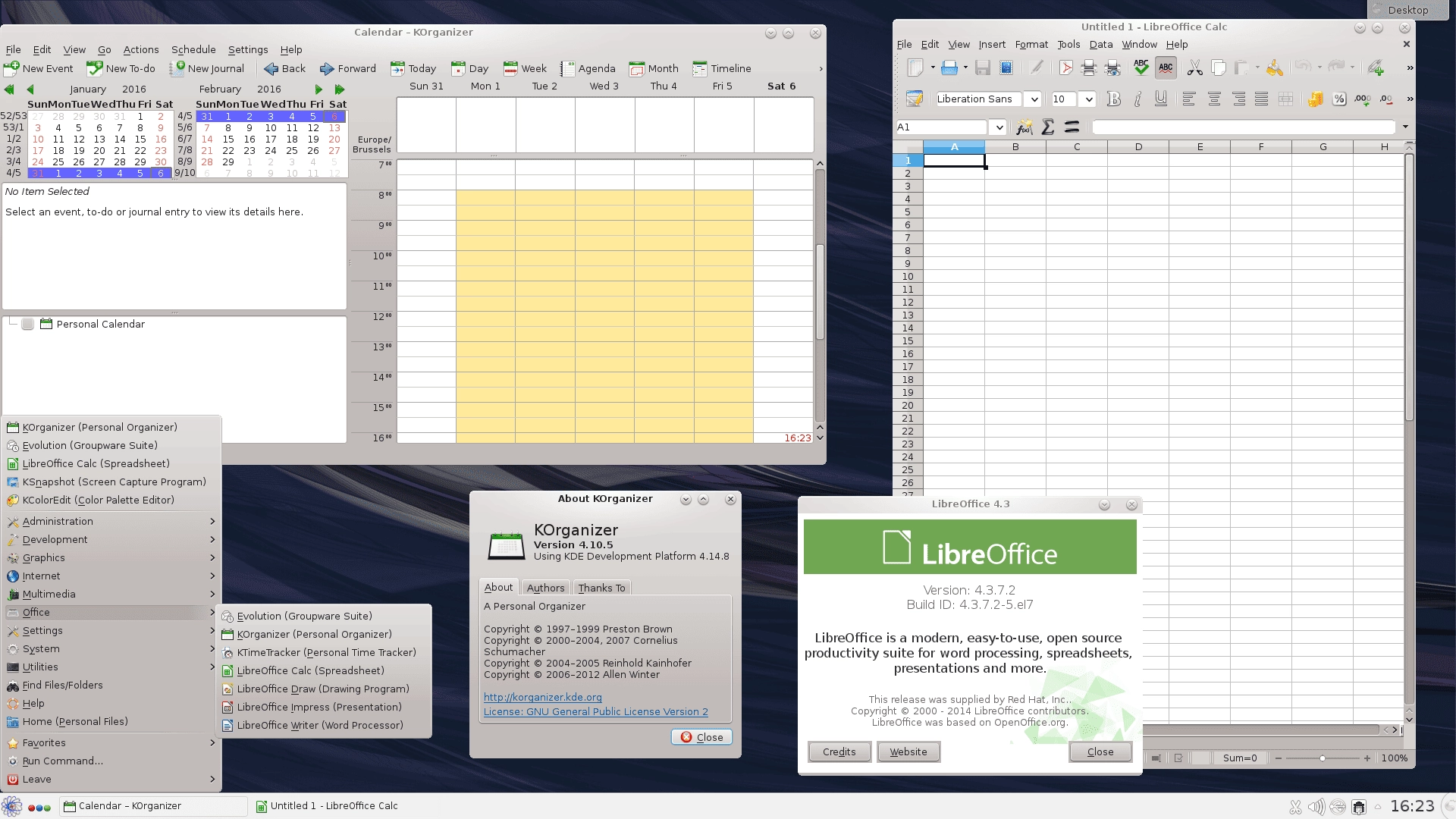The height and width of the screenshot is (819, 1456).
Task: Click Clone Formatting paintbrush icon
Action: (x=1275, y=68)
